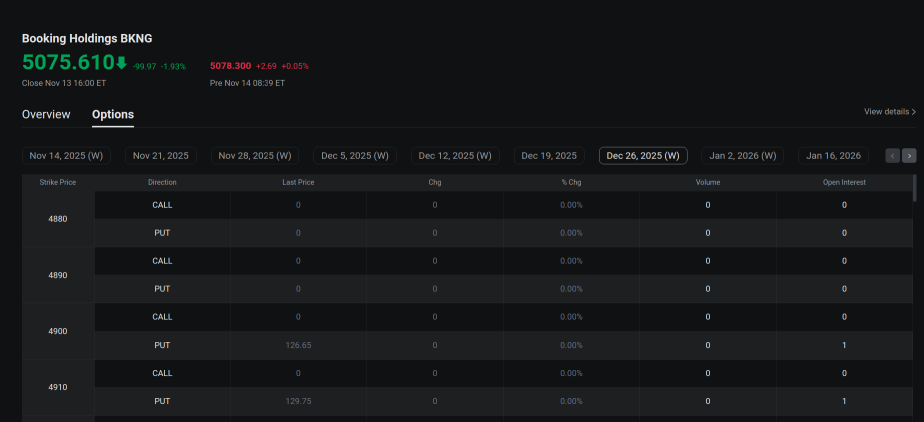Viewport: 924px width, 422px height.
Task: Select the Dec 12, 2025 (W) expiration
Action: (455, 156)
